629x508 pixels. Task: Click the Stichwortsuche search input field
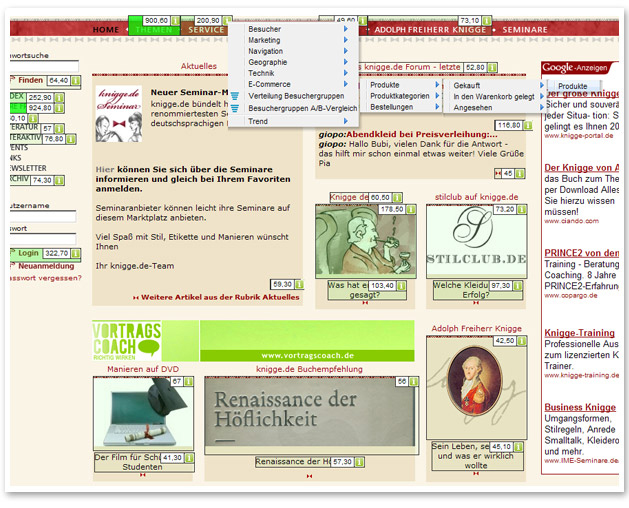pos(45,66)
